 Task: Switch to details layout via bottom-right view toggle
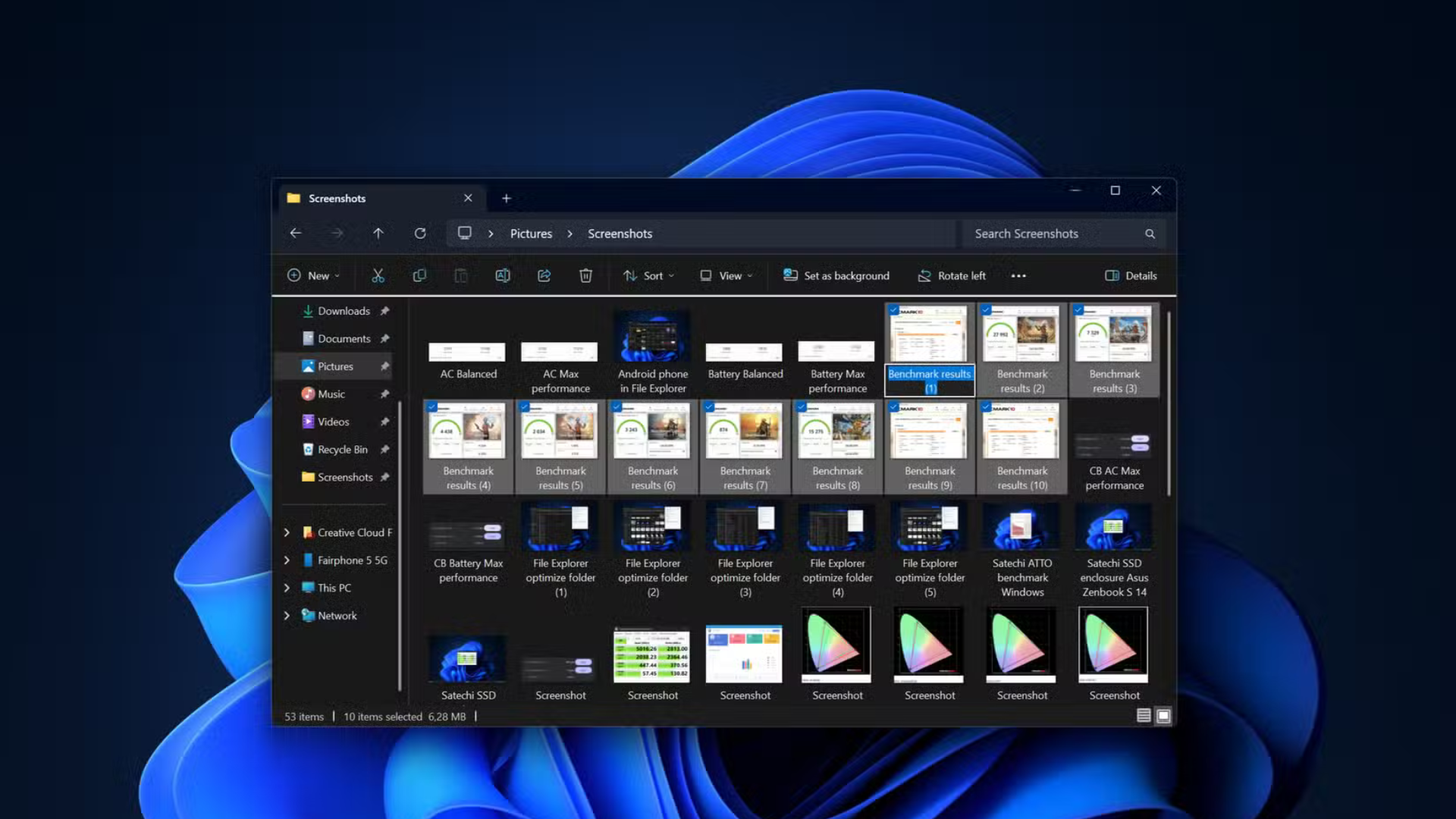[x=1143, y=715]
